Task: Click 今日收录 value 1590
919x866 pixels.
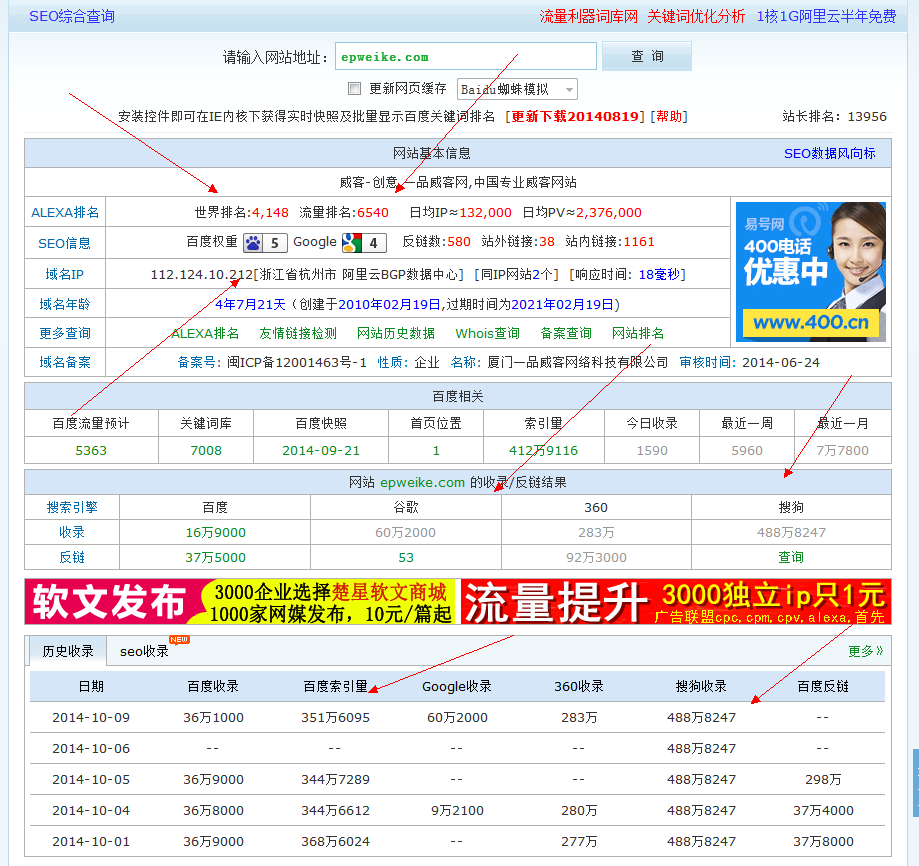Action: (x=652, y=451)
